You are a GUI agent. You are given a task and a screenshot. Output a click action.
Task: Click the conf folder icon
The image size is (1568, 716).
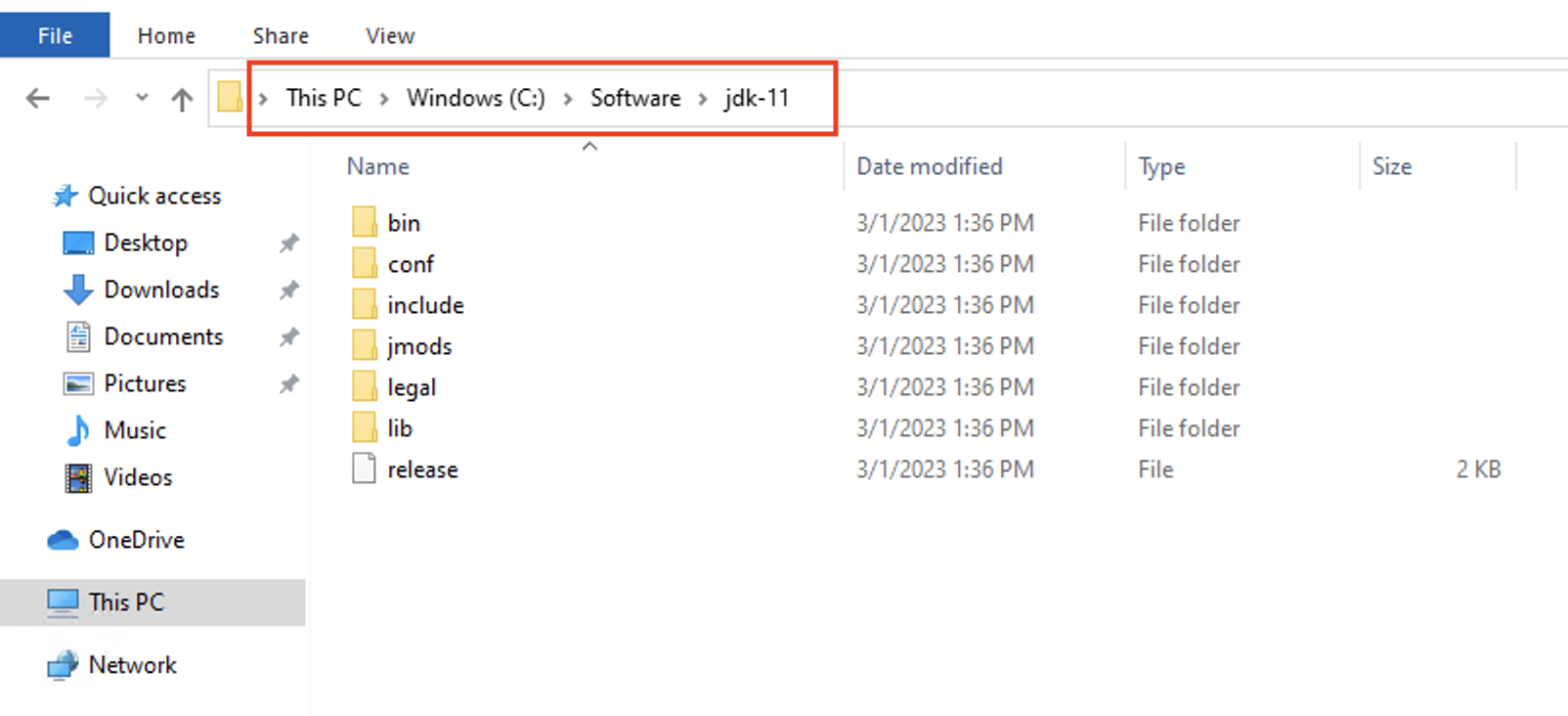[365, 263]
